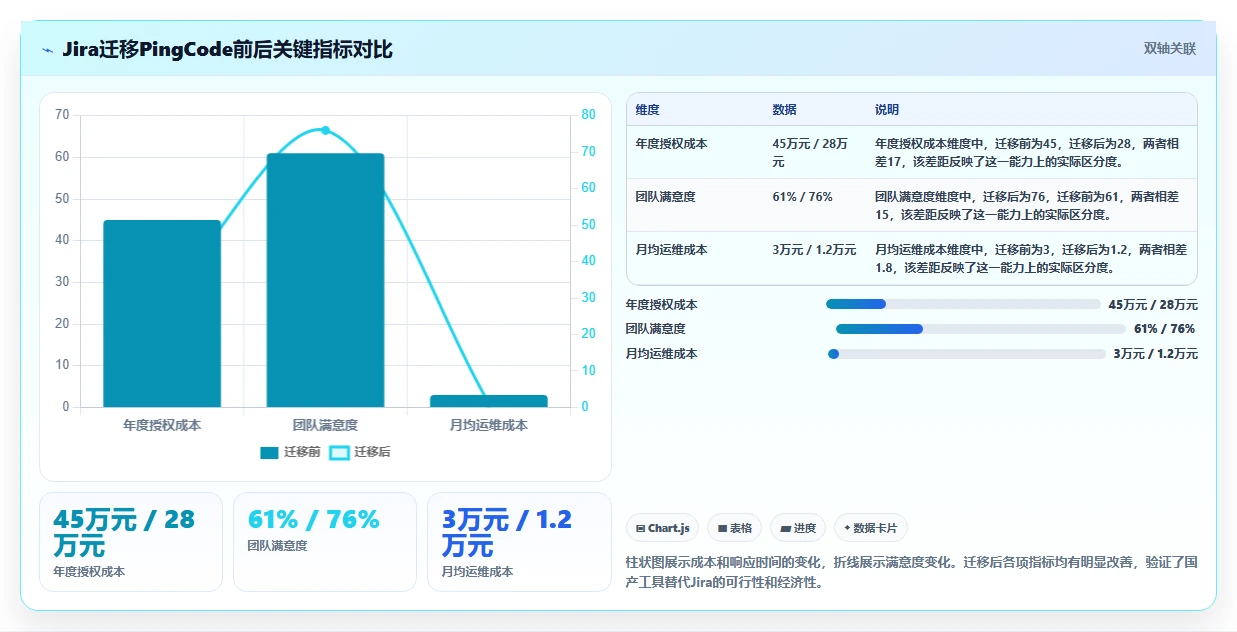Click x-axis label 团队满意度
The image size is (1237, 632).
point(325,425)
